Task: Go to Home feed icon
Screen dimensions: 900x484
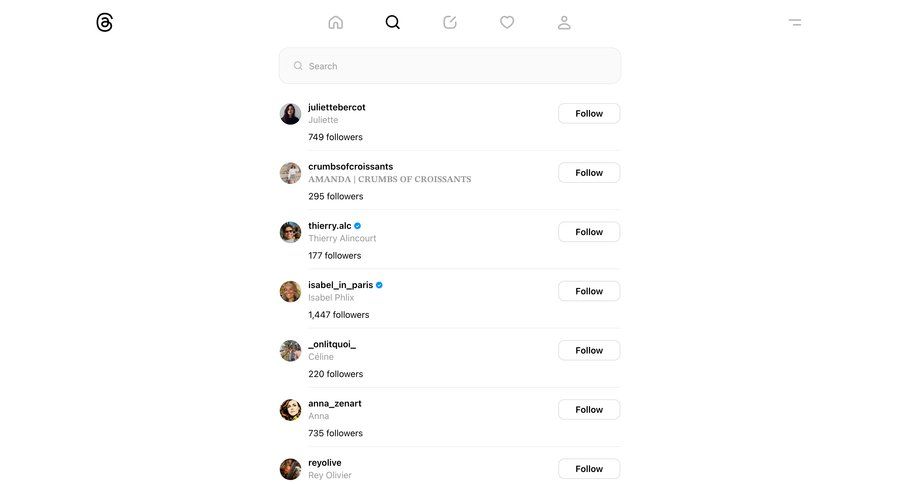Action: (x=336, y=22)
